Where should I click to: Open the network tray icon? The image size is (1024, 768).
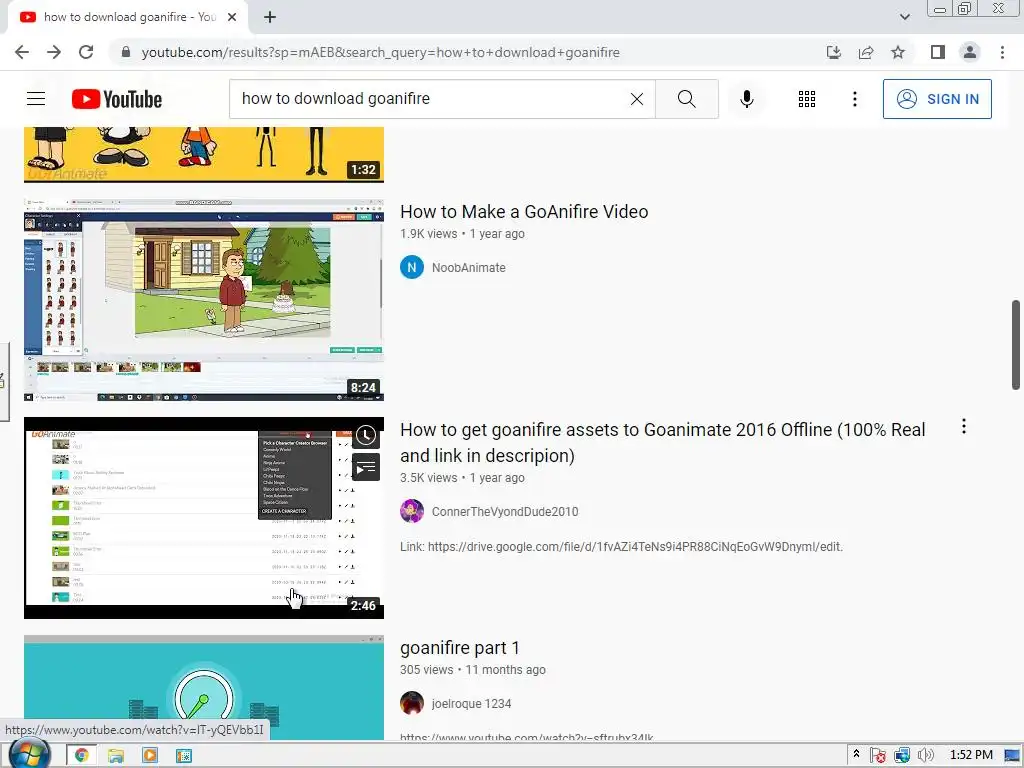(x=902, y=756)
